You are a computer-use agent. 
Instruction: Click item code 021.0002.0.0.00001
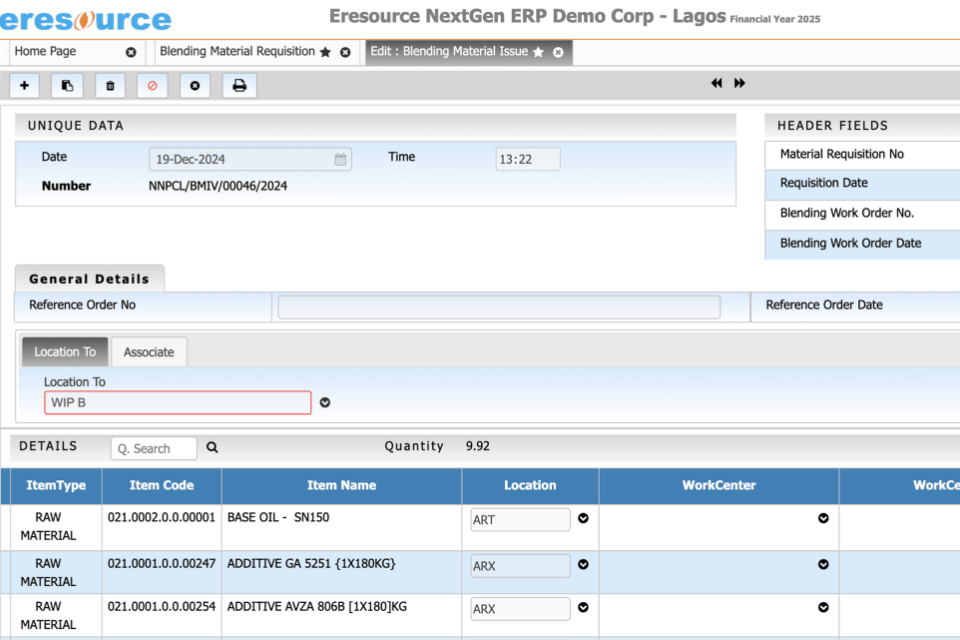click(x=162, y=518)
